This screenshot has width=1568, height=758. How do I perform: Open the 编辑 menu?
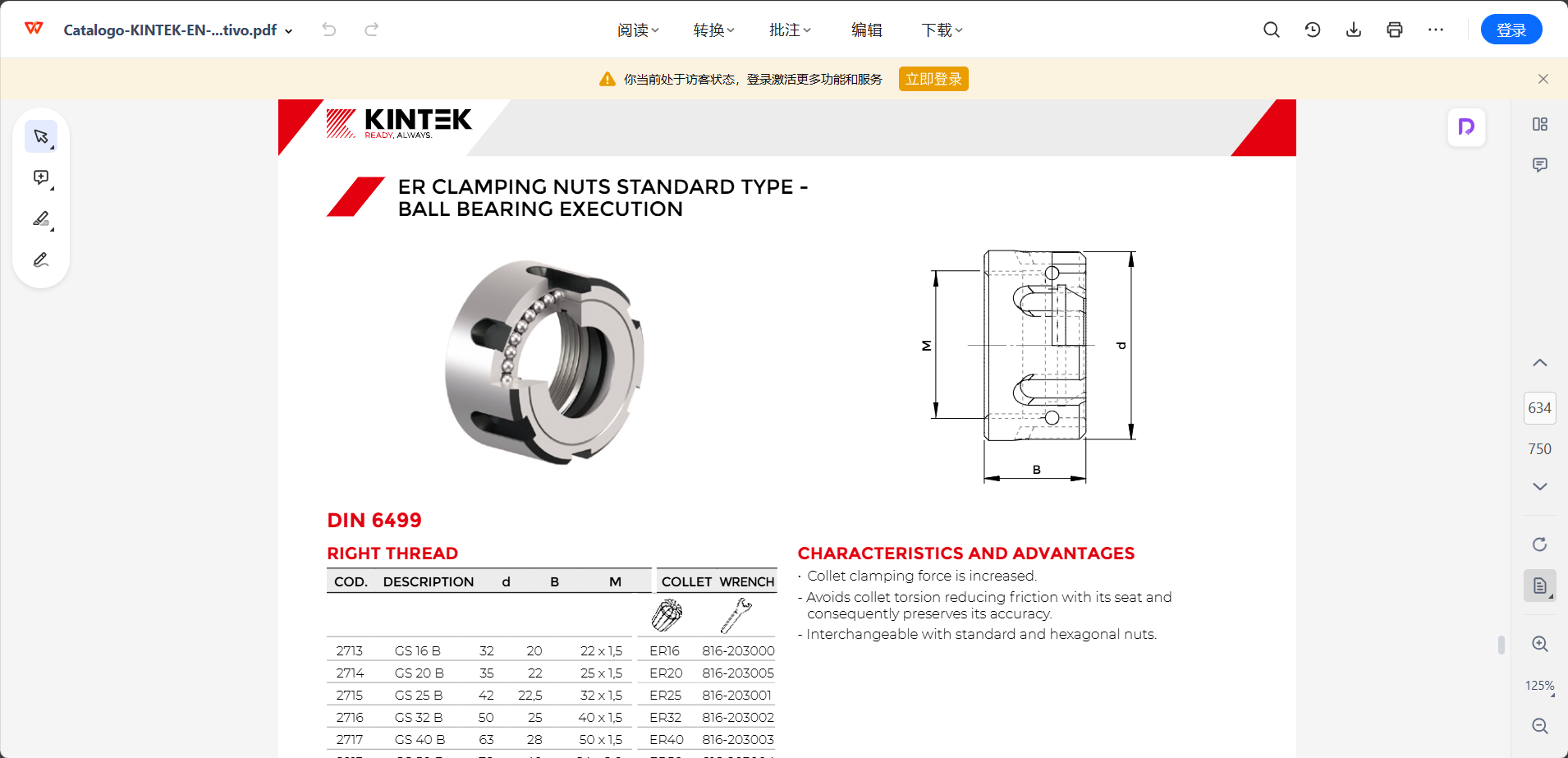pos(866,30)
